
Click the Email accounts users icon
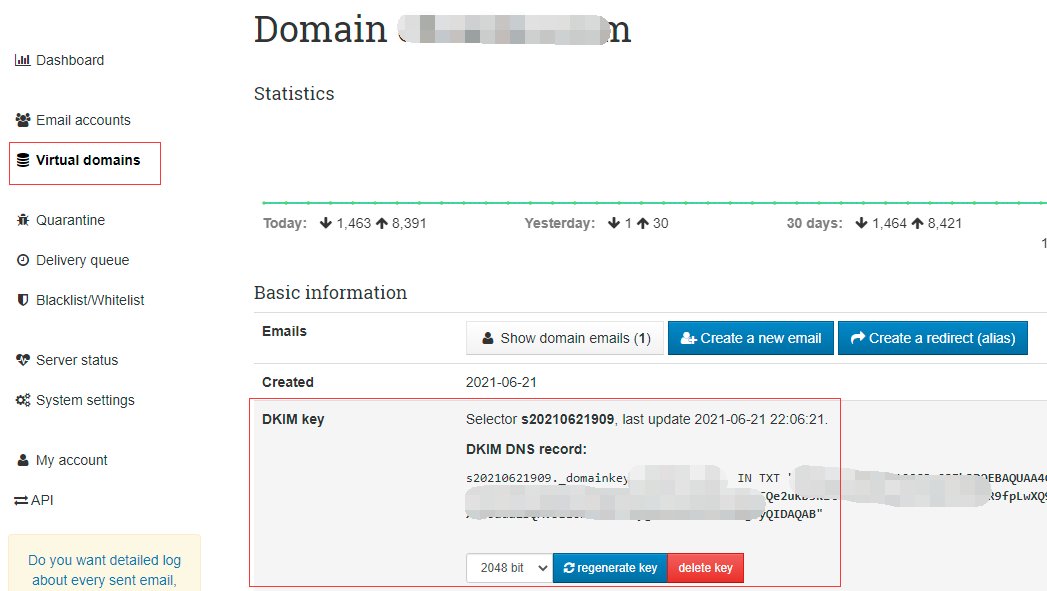point(23,120)
